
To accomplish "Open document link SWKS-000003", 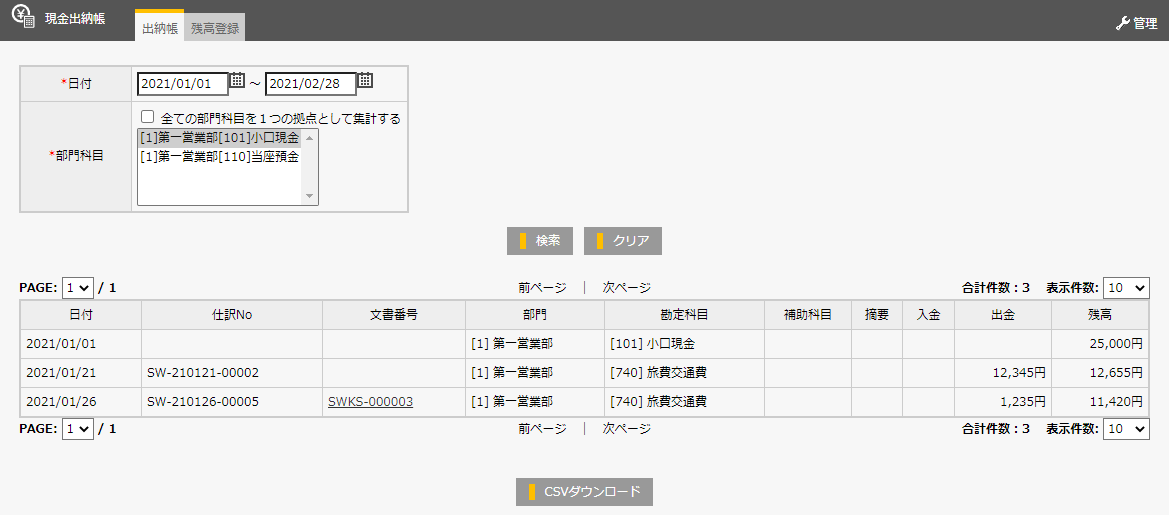I will tap(371, 402).
